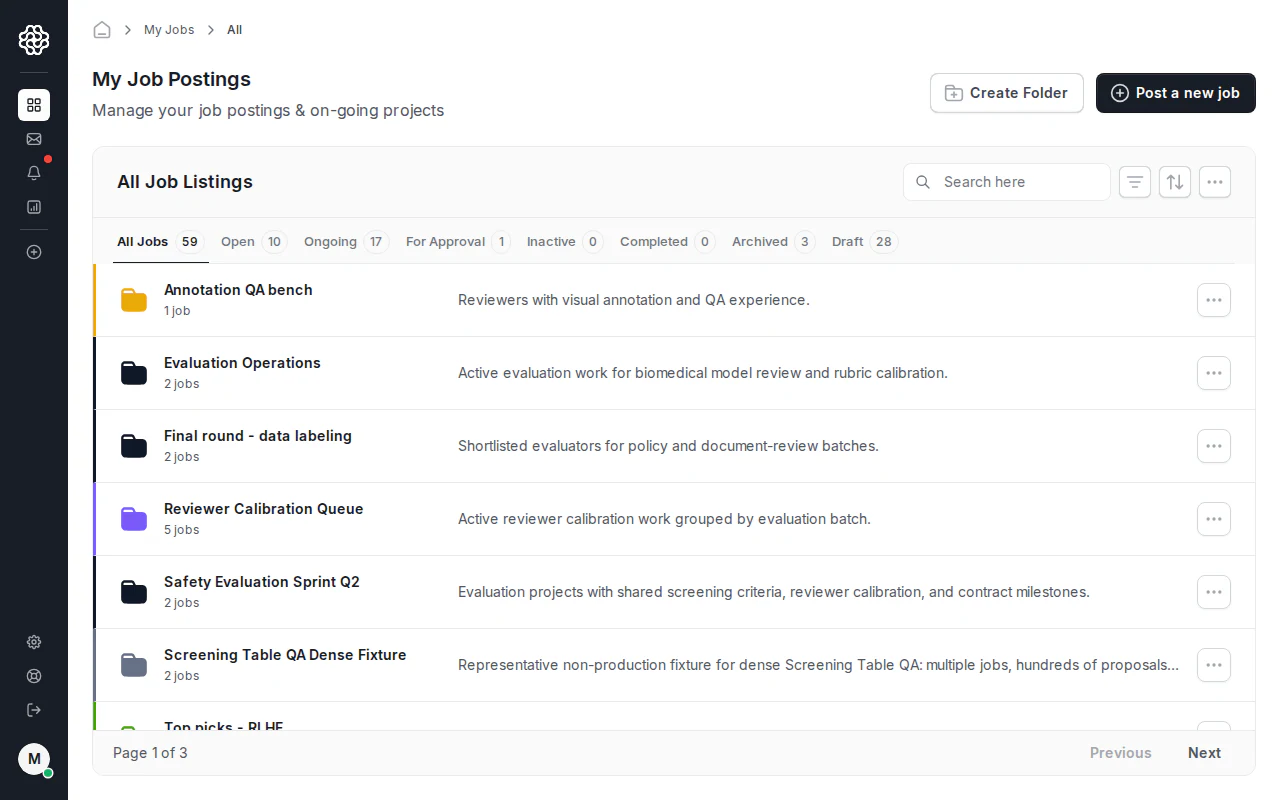This screenshot has width=1280, height=800.
Task: Open the settings gear icon
Action: (x=34, y=642)
